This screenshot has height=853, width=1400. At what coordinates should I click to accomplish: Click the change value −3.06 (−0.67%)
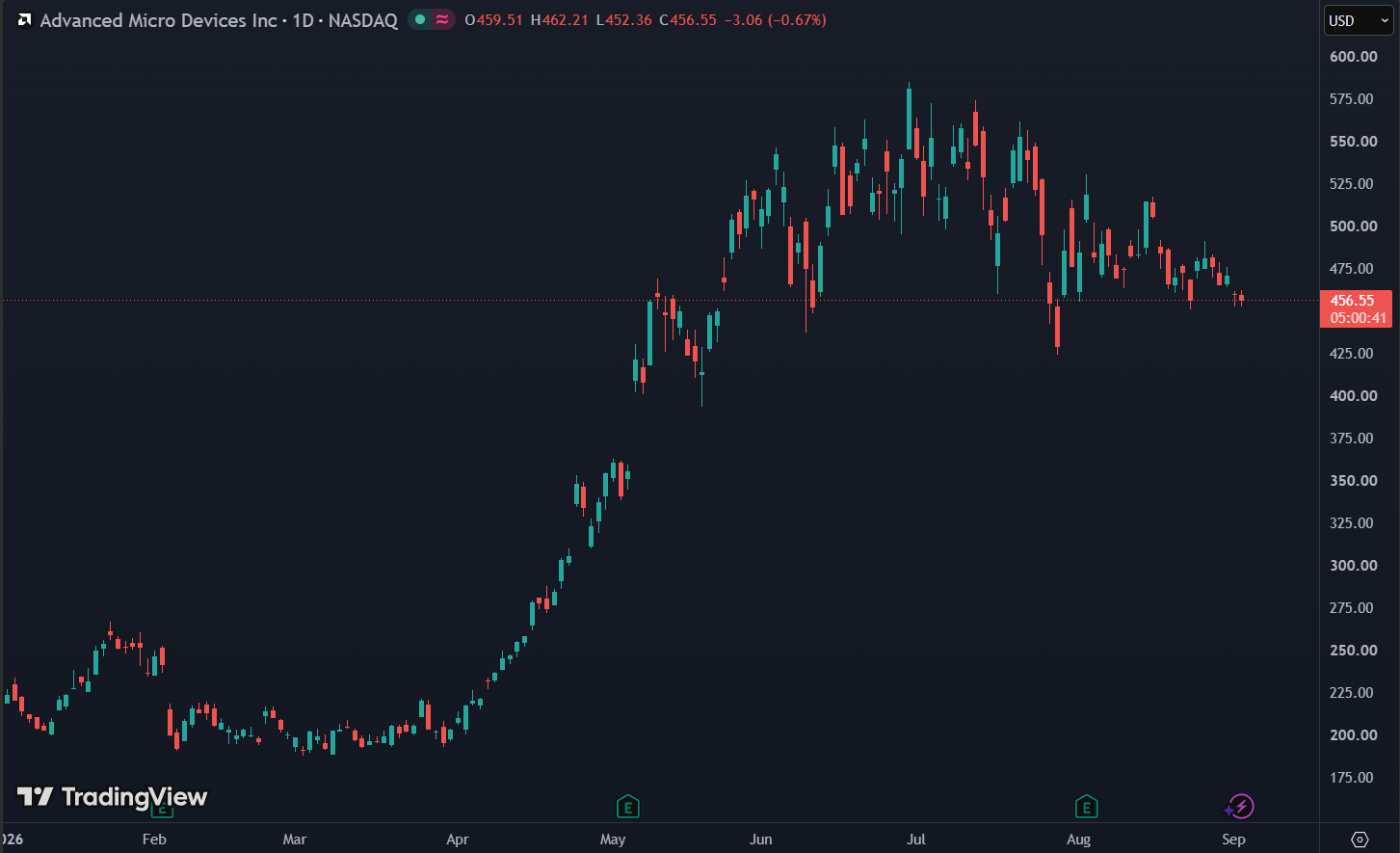point(776,20)
